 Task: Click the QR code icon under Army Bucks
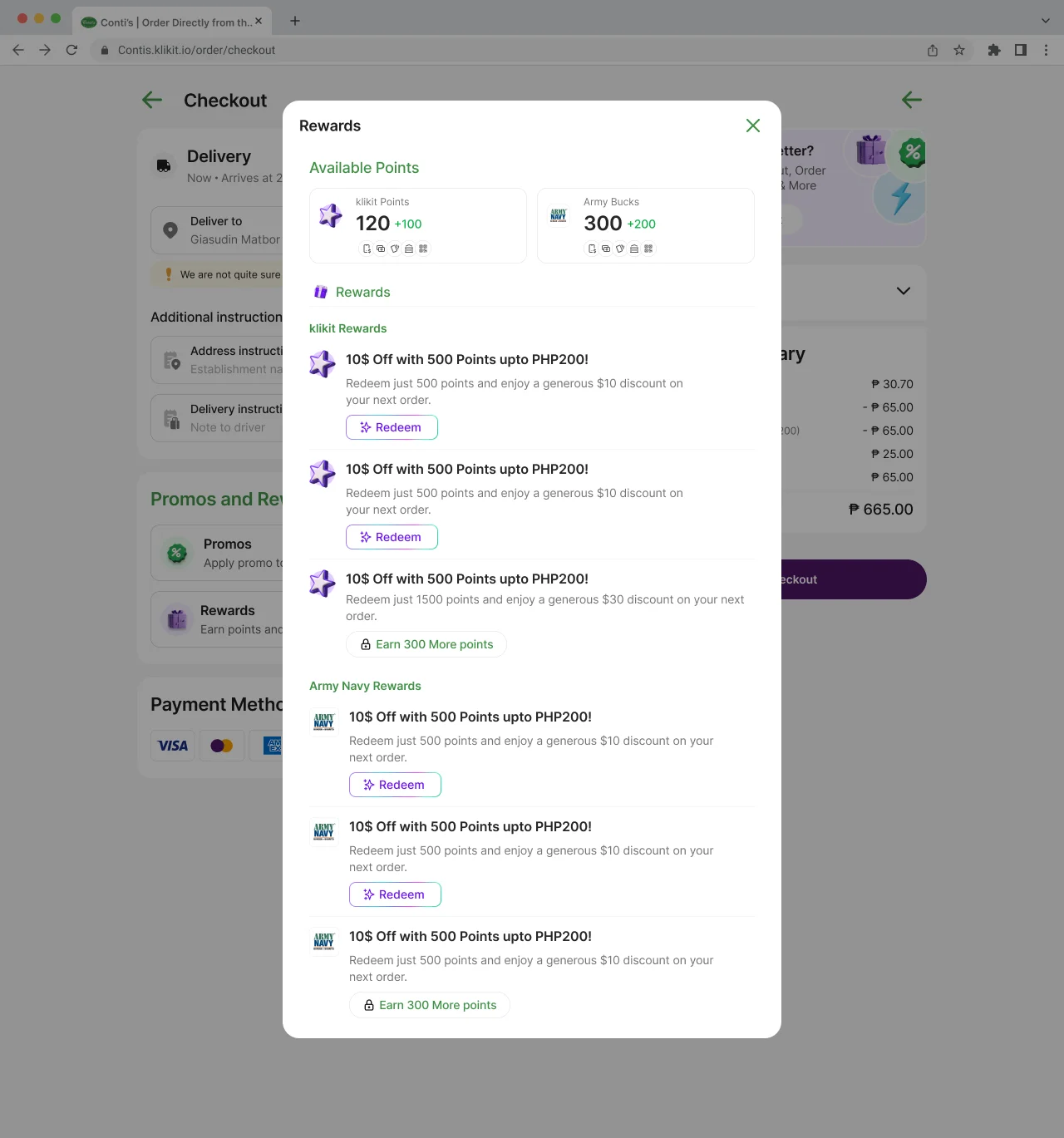(648, 249)
